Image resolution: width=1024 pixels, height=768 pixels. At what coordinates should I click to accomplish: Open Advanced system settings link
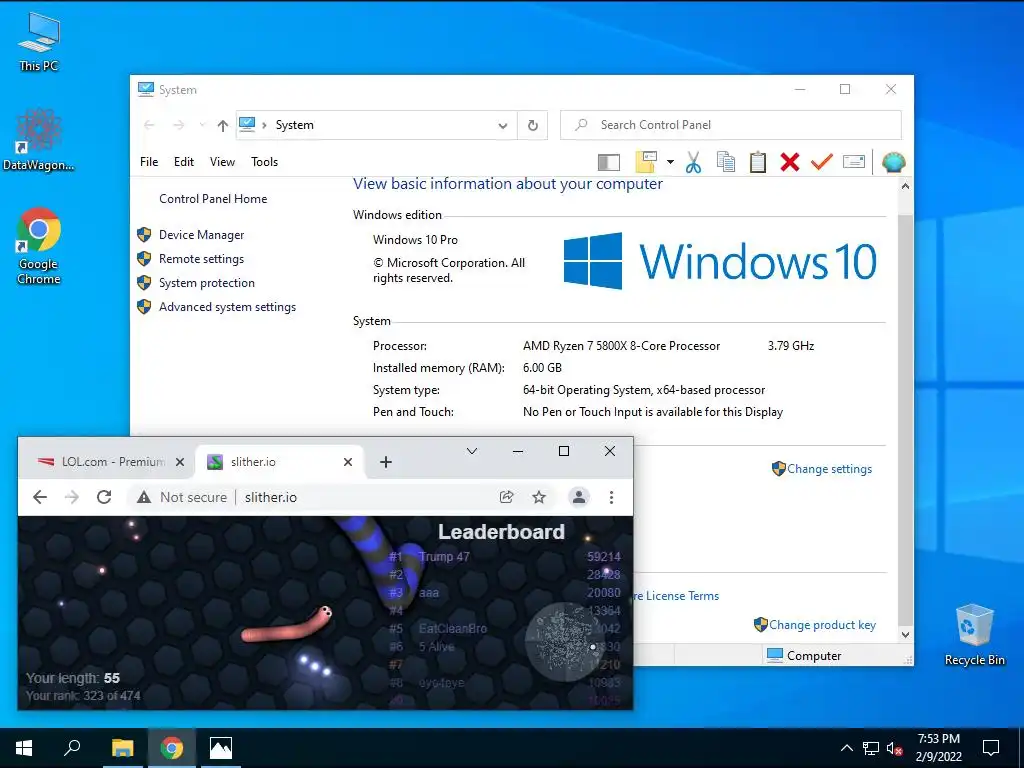(227, 307)
